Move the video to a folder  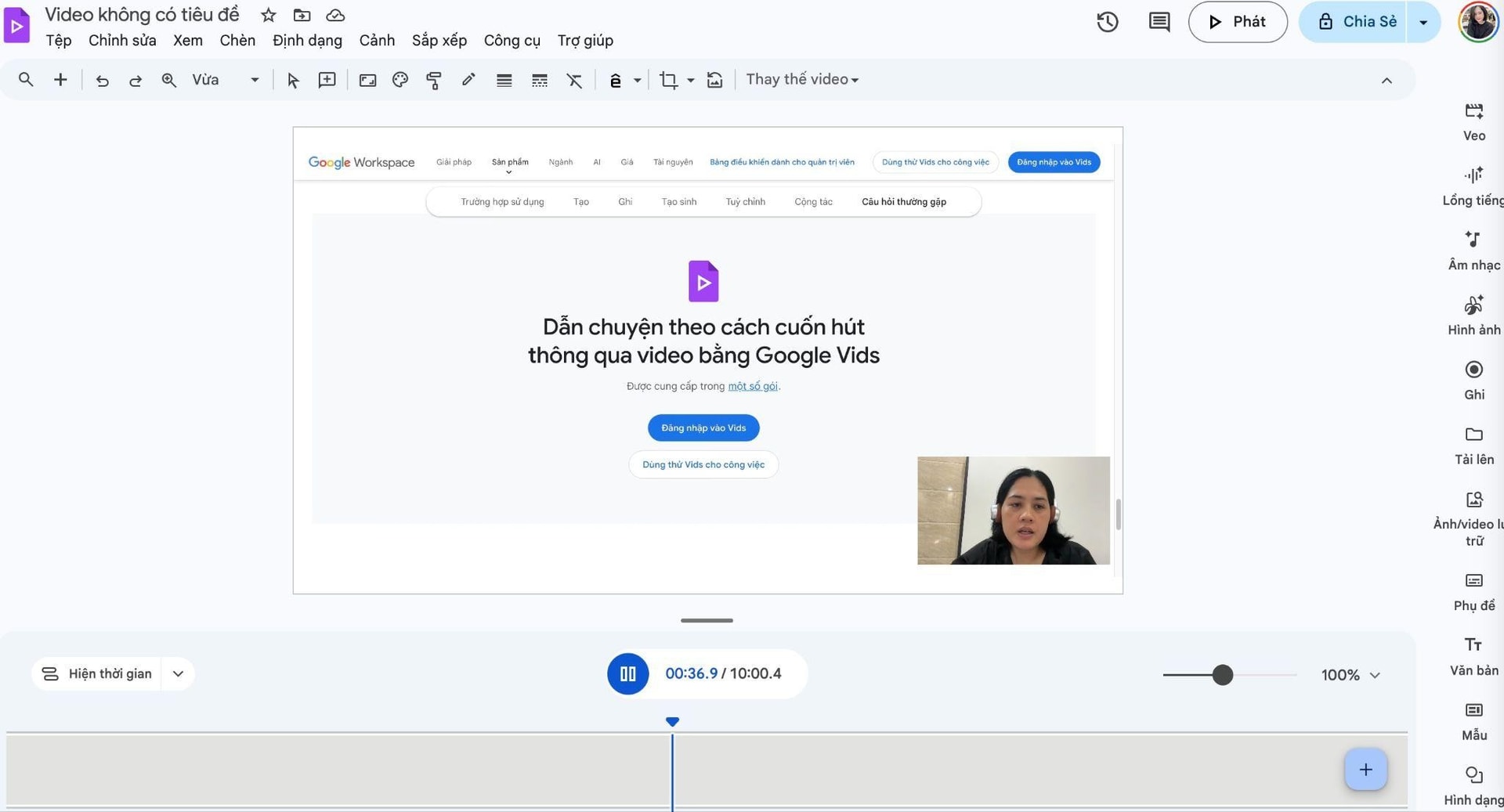(302, 15)
